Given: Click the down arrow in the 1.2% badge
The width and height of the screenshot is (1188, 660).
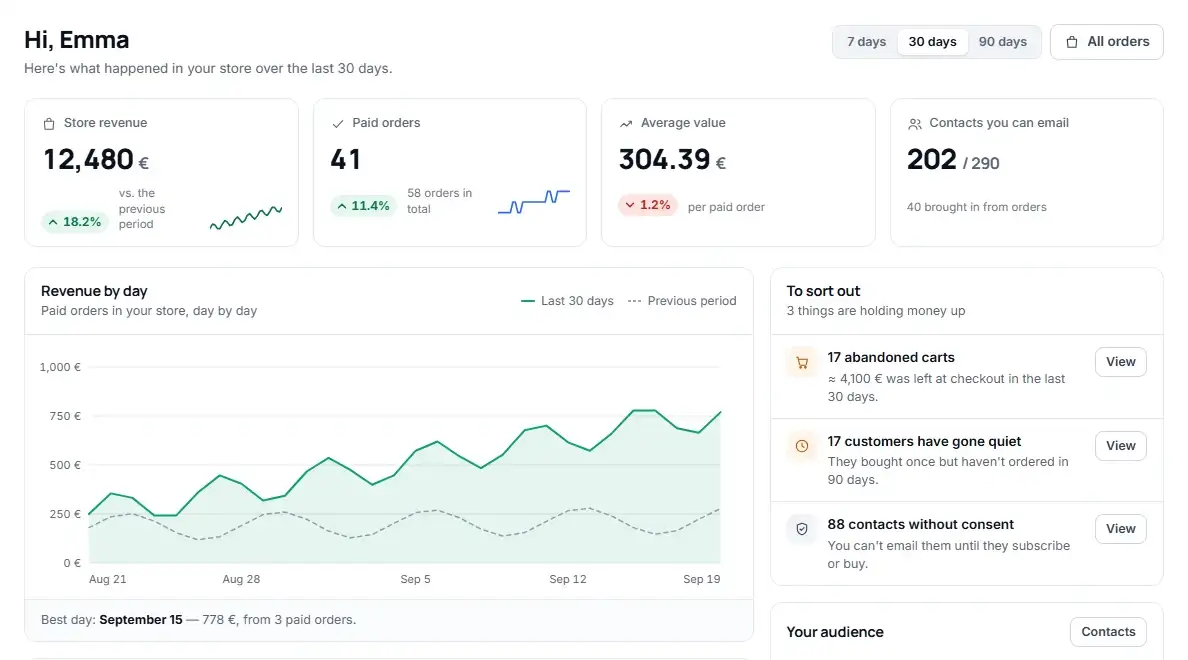Looking at the screenshot, I should 630,205.
